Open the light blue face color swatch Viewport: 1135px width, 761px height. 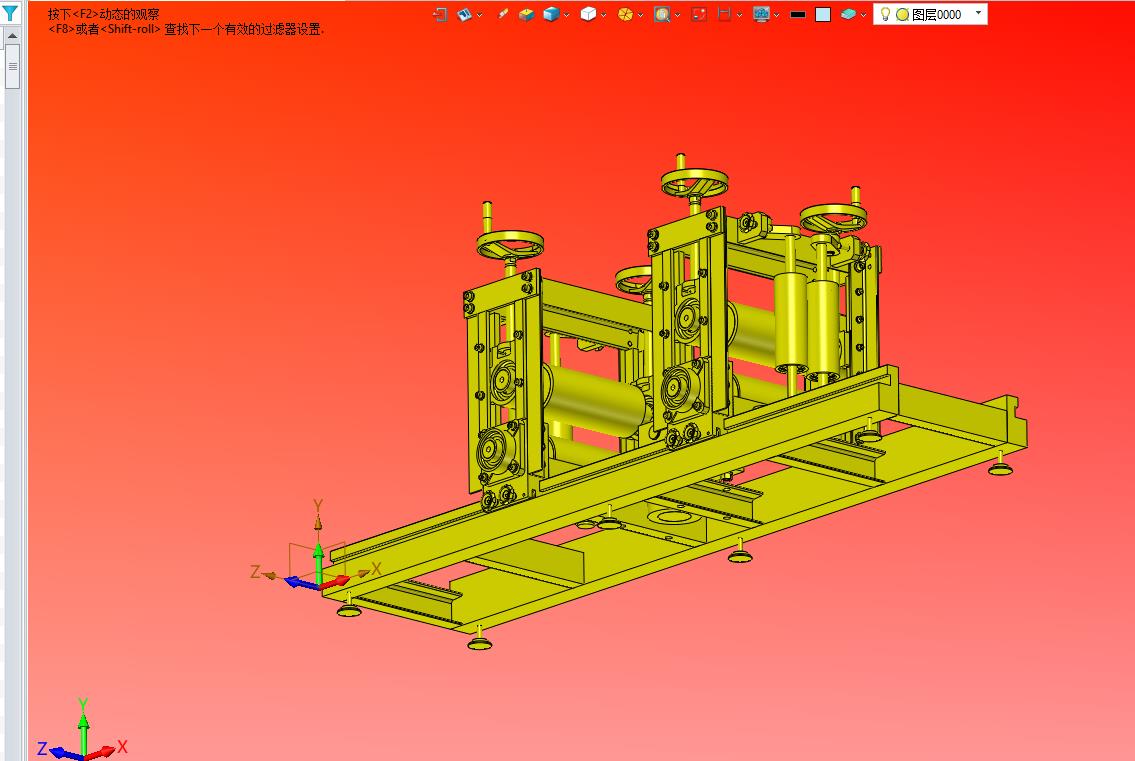click(823, 14)
